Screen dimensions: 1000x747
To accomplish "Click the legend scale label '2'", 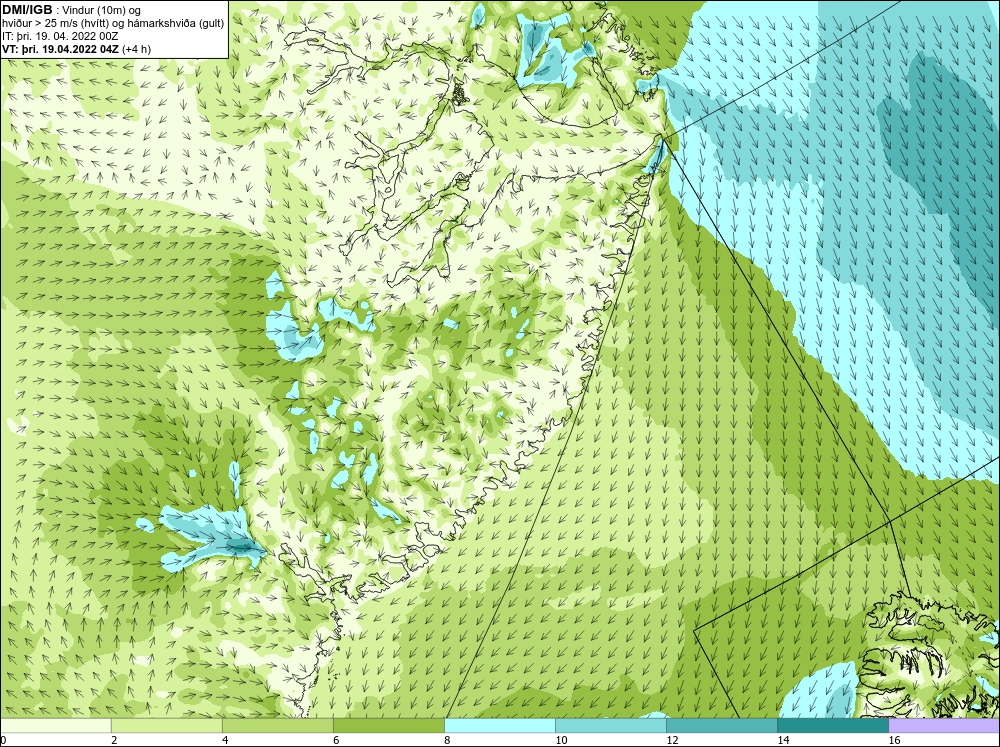I will coord(114,740).
